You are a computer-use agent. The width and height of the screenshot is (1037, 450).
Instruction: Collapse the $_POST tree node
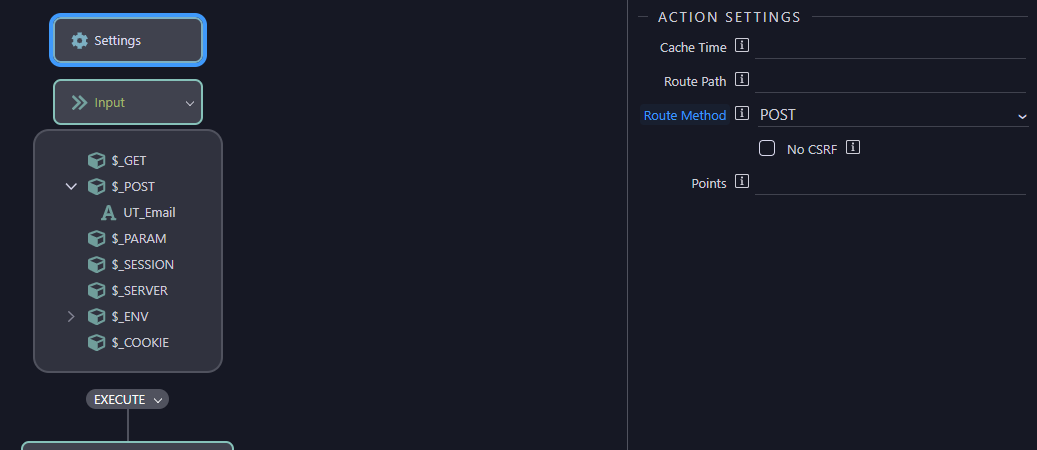point(71,187)
